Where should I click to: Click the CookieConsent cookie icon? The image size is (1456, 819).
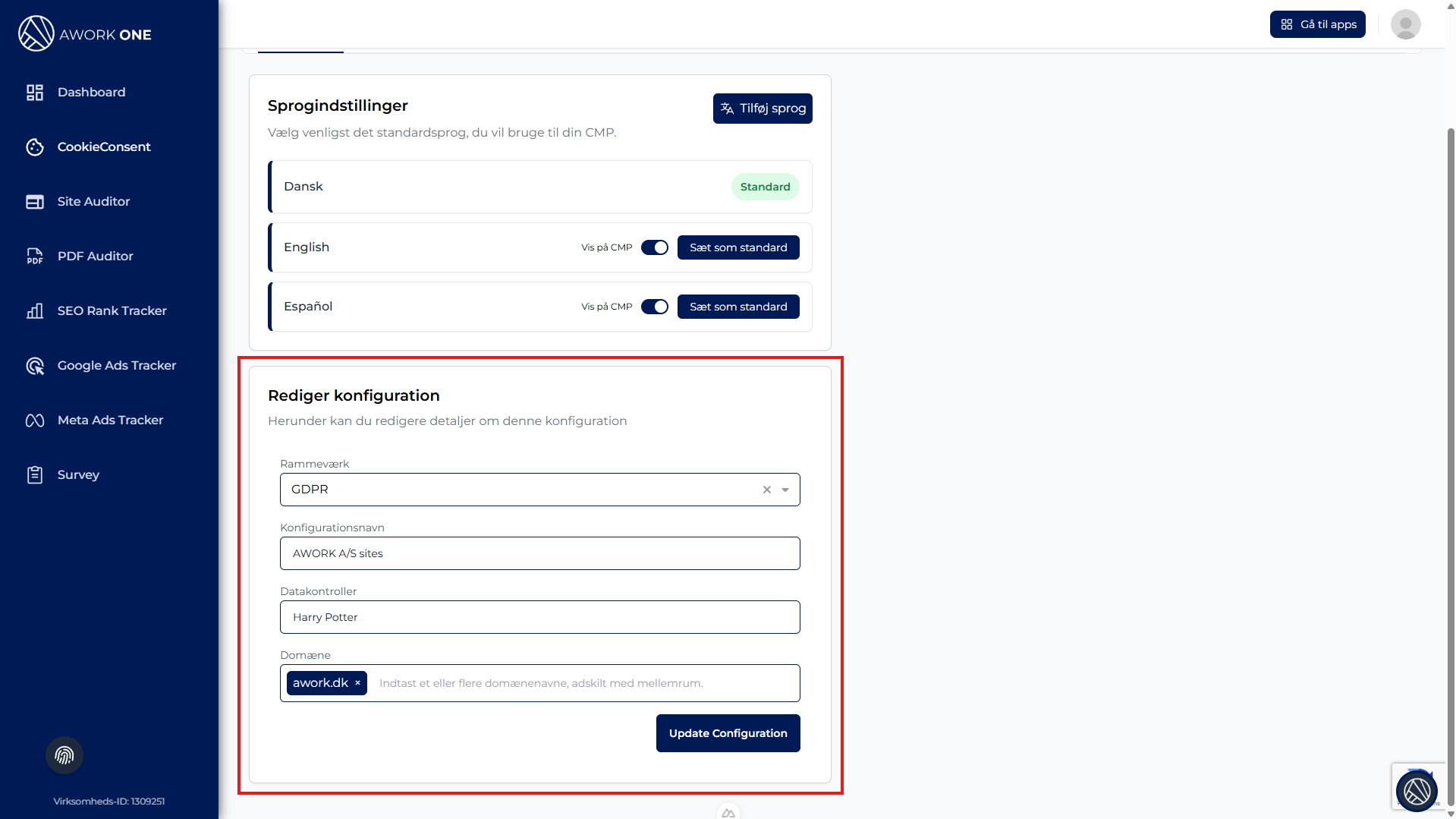pyautogui.click(x=35, y=147)
